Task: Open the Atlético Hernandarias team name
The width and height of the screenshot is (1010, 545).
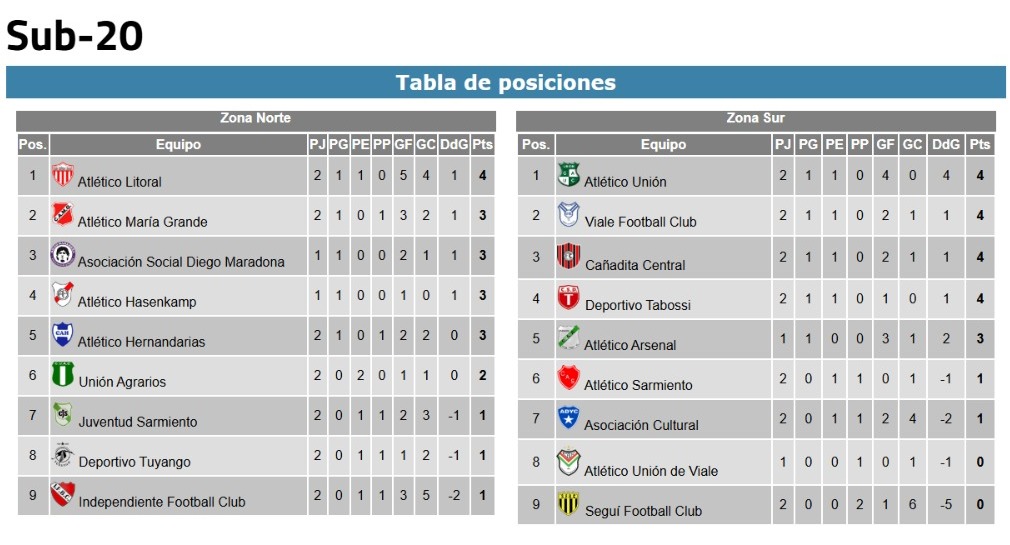Action: tap(142, 342)
